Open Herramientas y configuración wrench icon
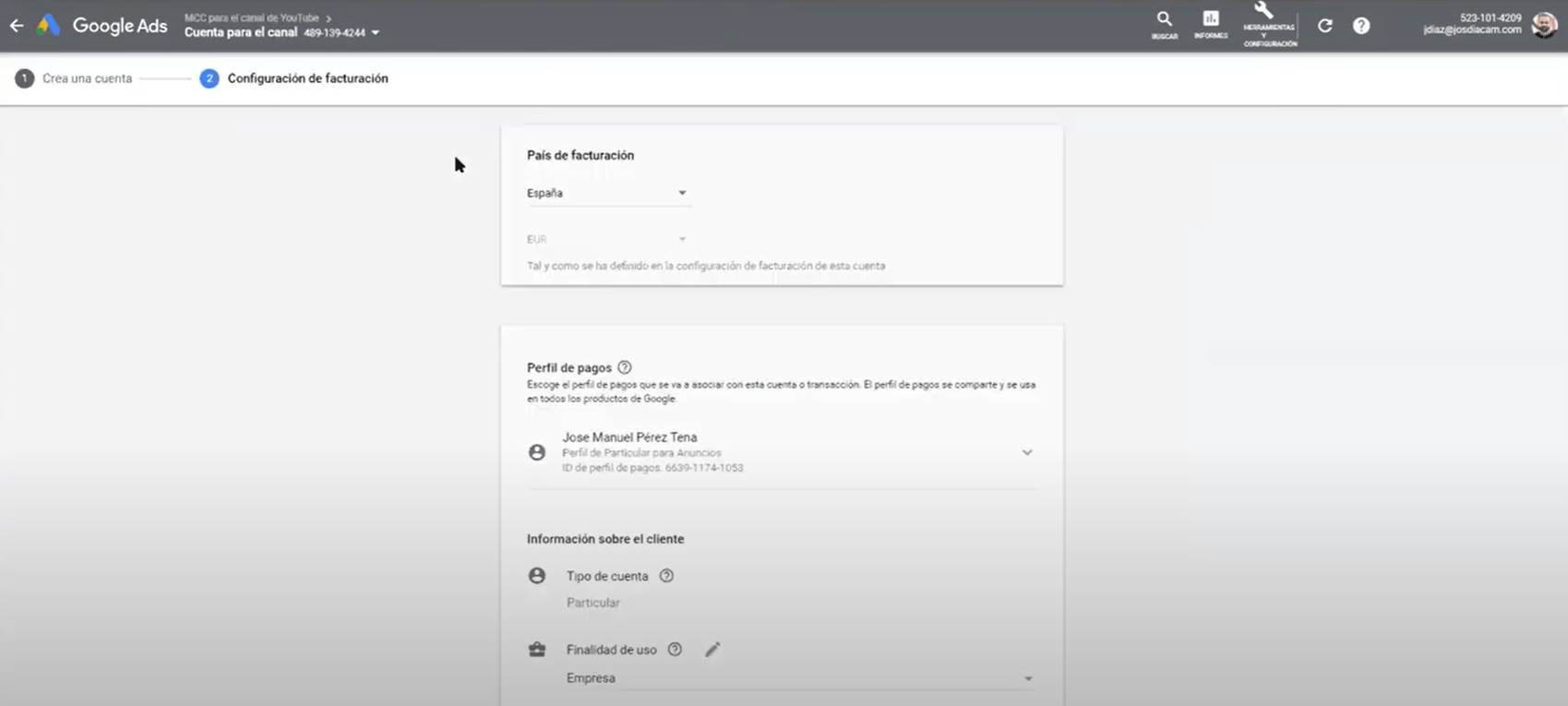The image size is (1568, 706). [1269, 25]
